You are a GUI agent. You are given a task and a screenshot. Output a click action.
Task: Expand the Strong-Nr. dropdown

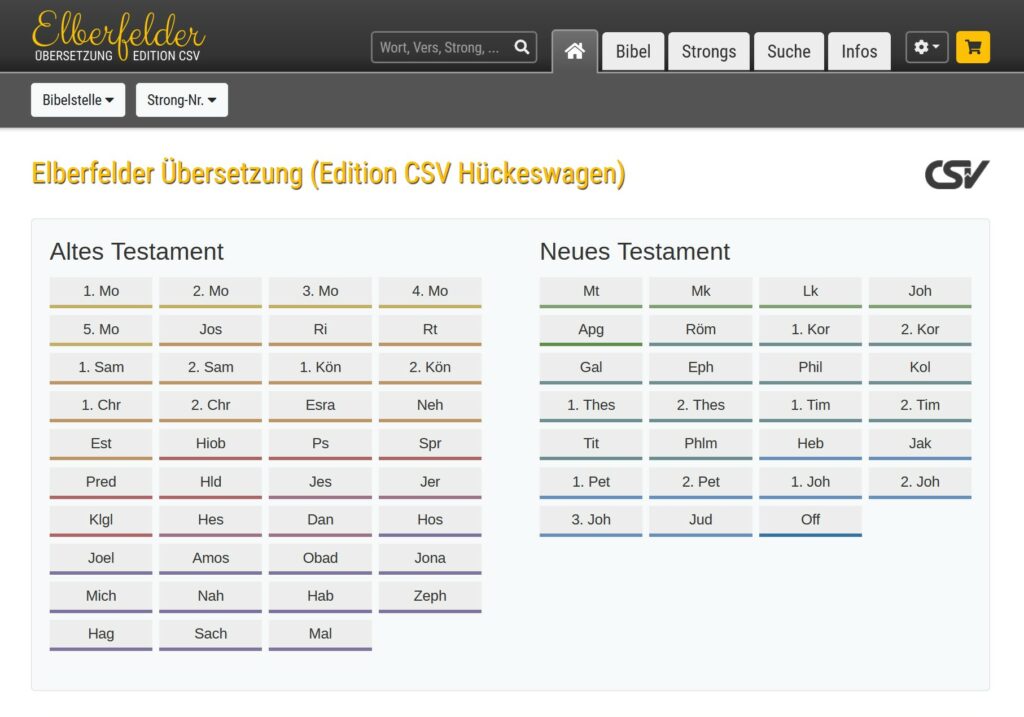click(182, 100)
